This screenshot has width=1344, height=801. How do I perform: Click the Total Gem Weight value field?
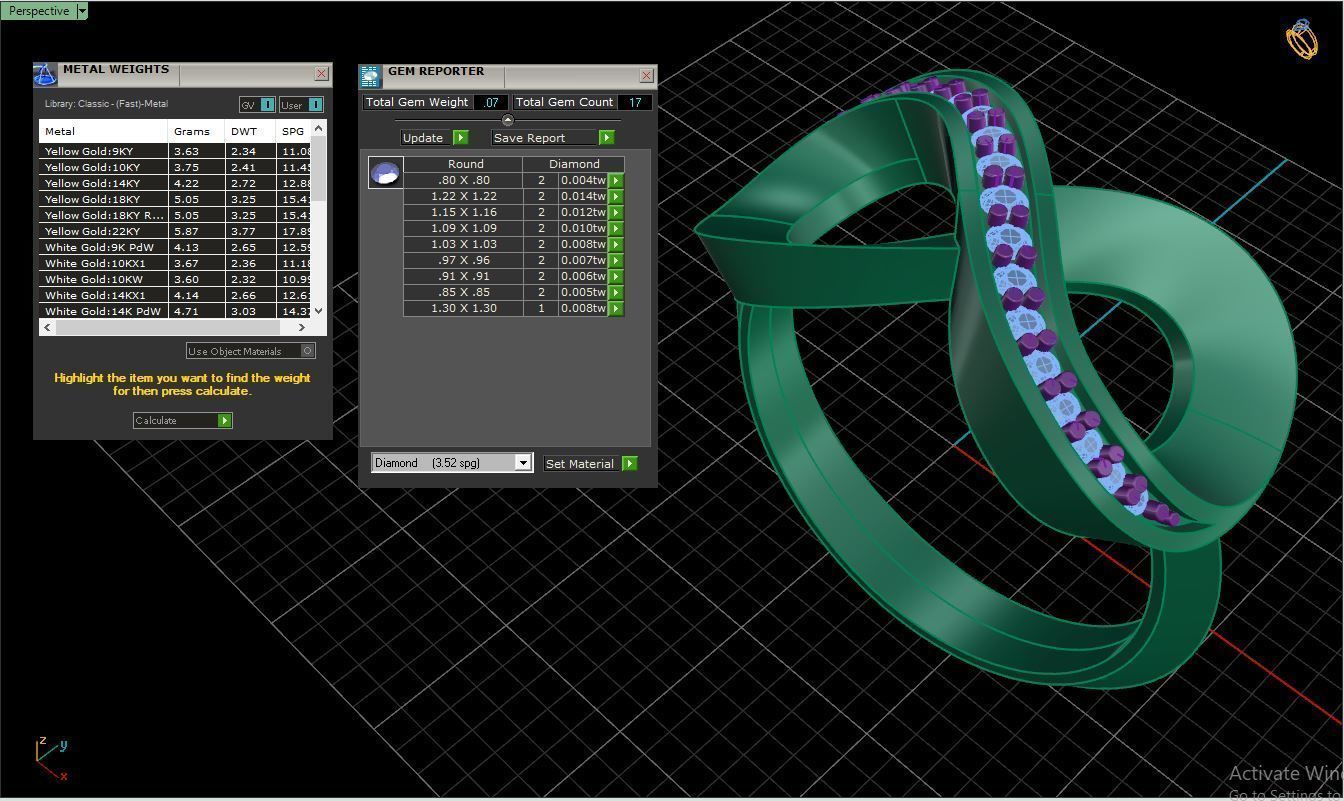[x=491, y=102]
